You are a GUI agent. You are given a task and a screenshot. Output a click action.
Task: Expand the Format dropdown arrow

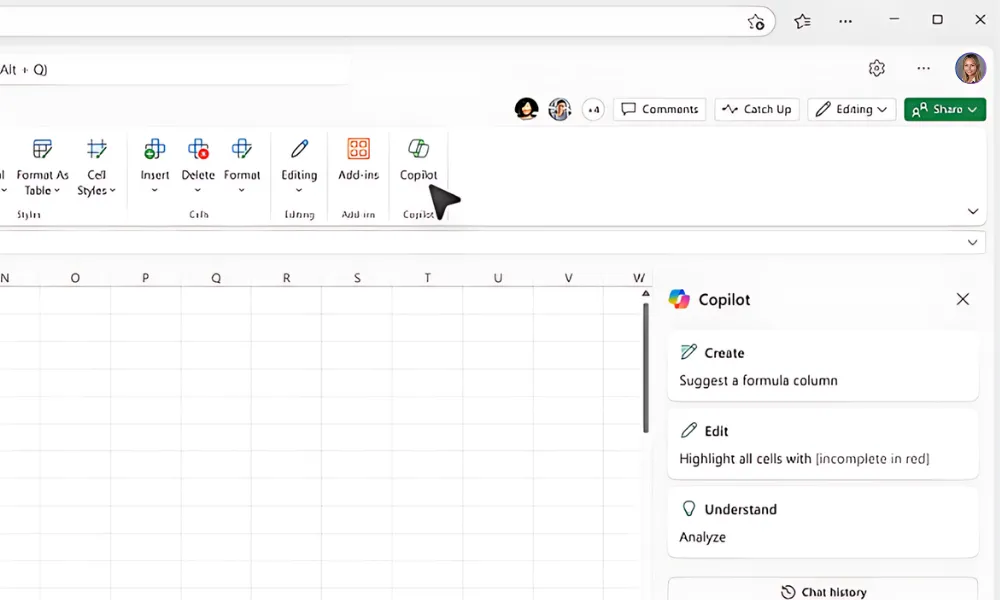click(x=242, y=190)
